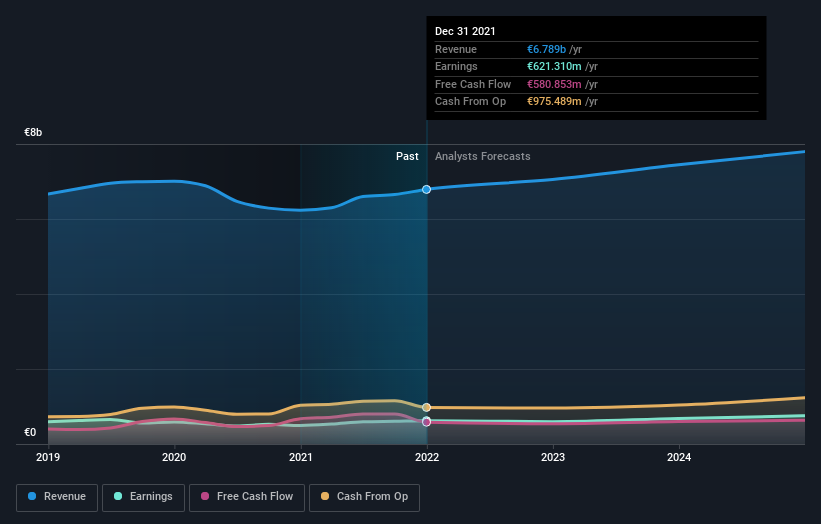Click the Earnings label in tooltip
The width and height of the screenshot is (821, 524).
coord(456,66)
